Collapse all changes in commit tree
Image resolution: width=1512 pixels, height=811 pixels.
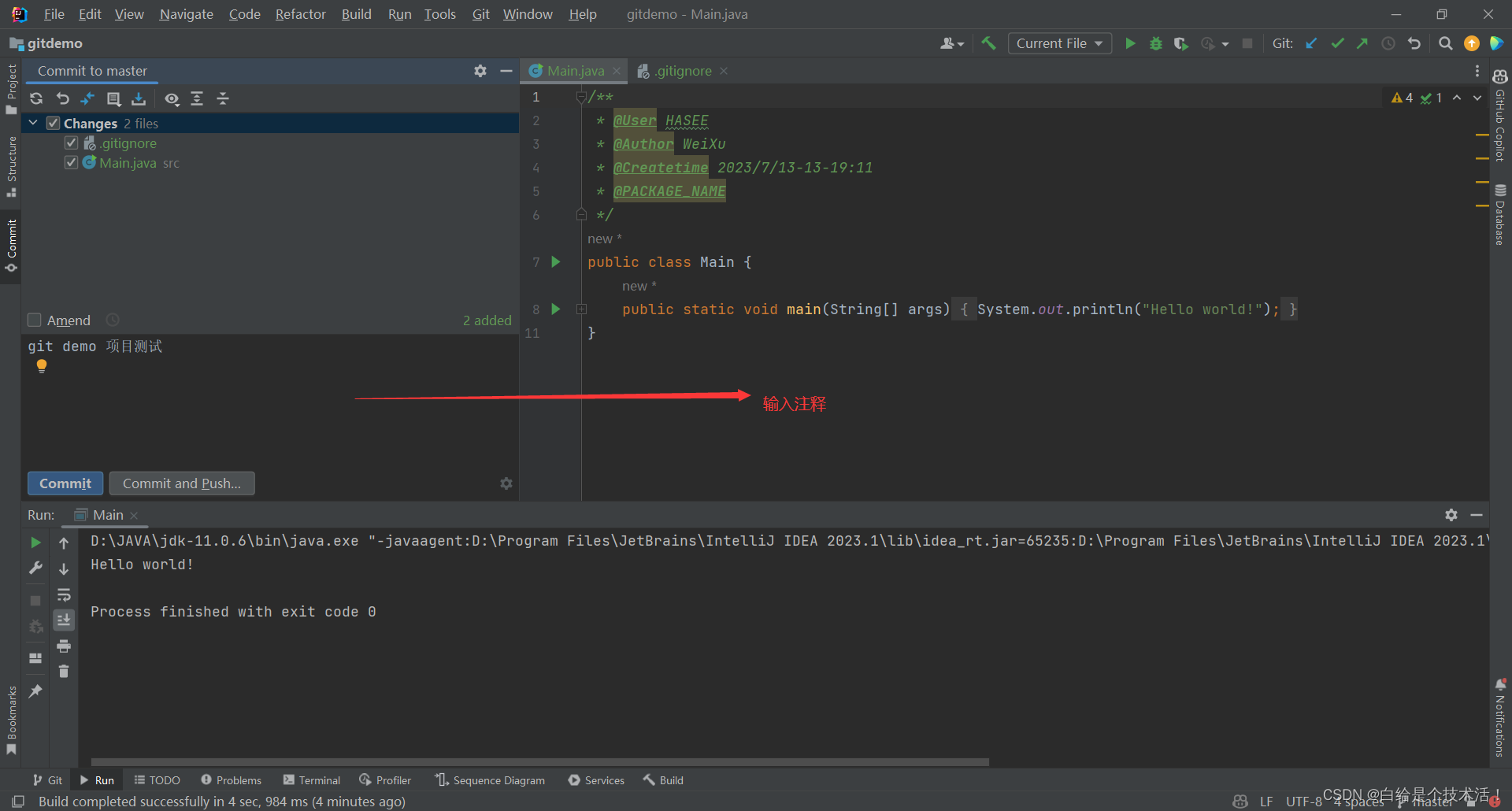click(x=223, y=98)
